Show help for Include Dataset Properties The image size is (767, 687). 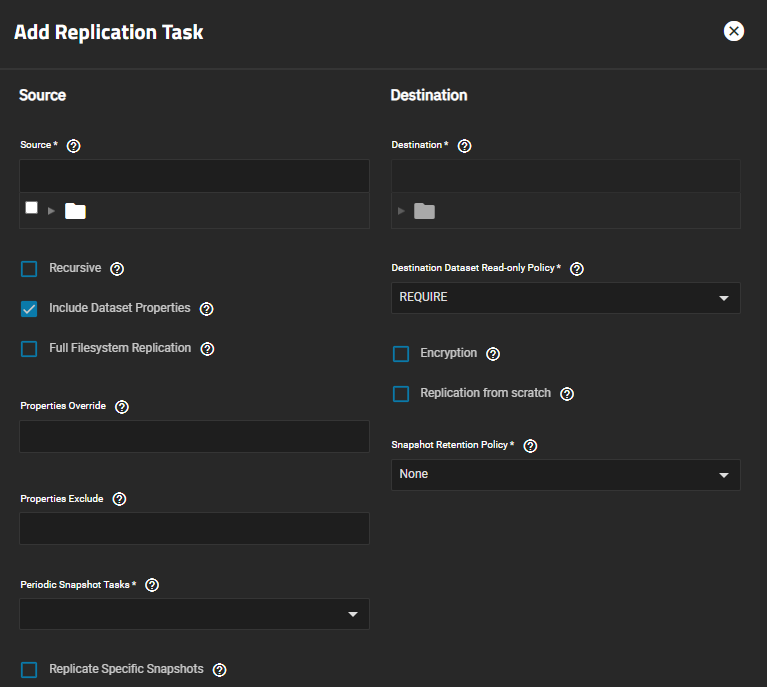[206, 309]
